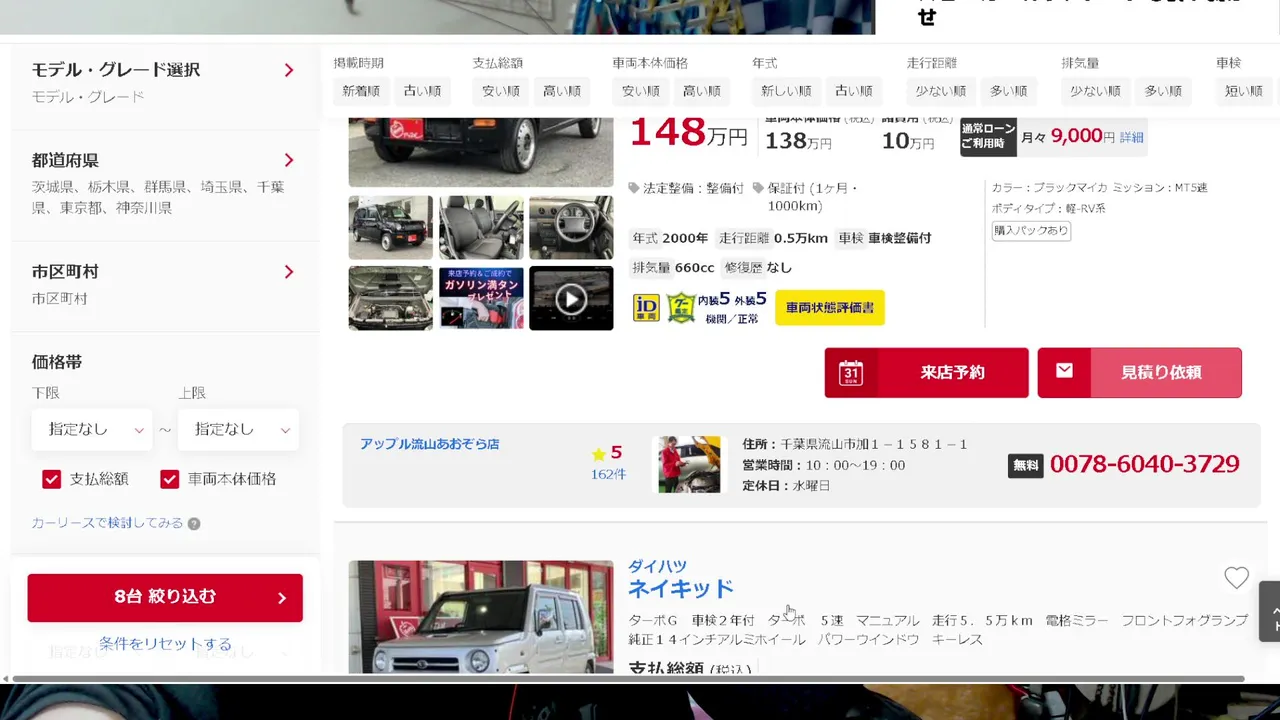Sort 走行距離 by 多い順

pyautogui.click(x=1009, y=91)
